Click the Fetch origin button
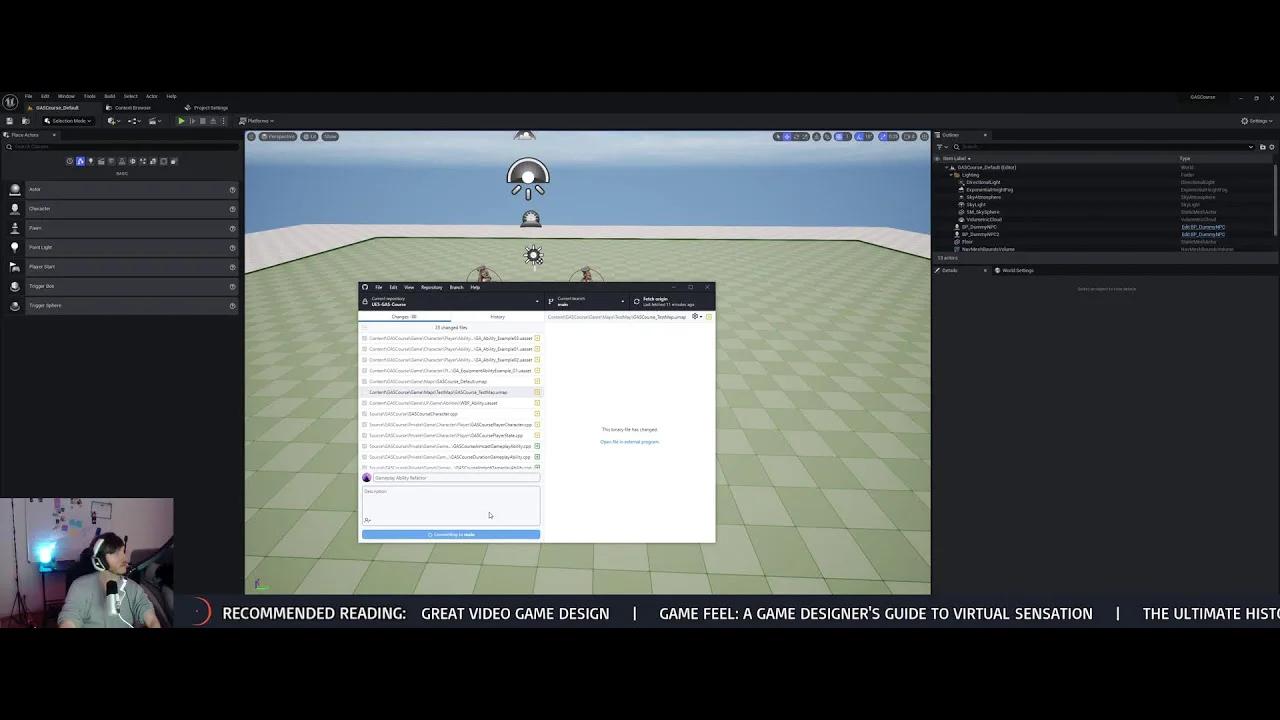The image size is (1280, 720). pyautogui.click(x=660, y=301)
